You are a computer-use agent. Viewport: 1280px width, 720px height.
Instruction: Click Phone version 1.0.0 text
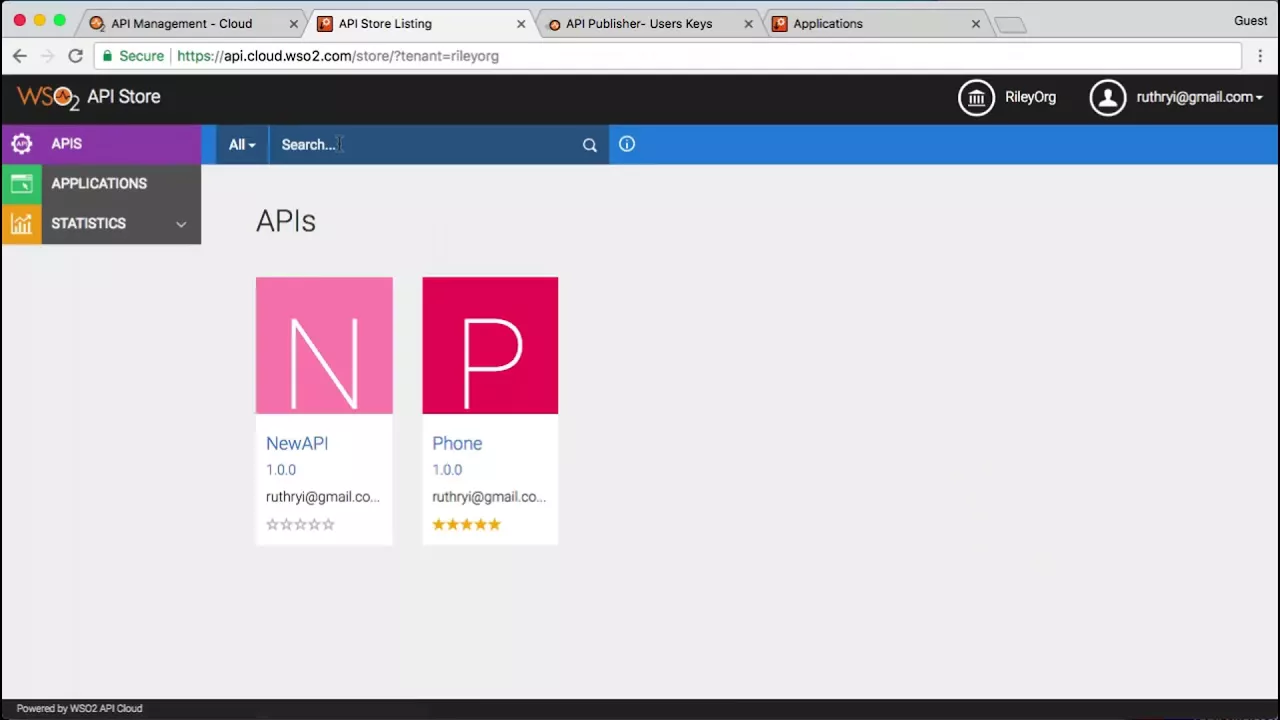coord(447,470)
